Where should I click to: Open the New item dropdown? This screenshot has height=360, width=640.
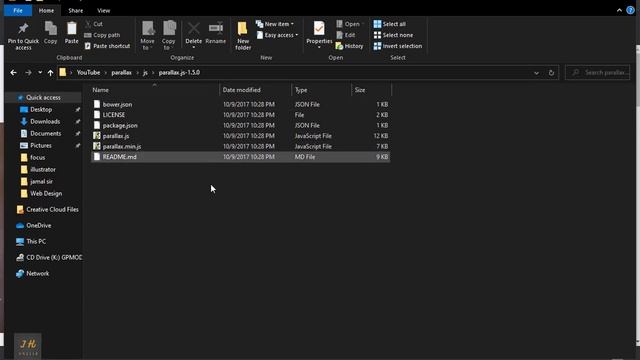click(x=275, y=24)
